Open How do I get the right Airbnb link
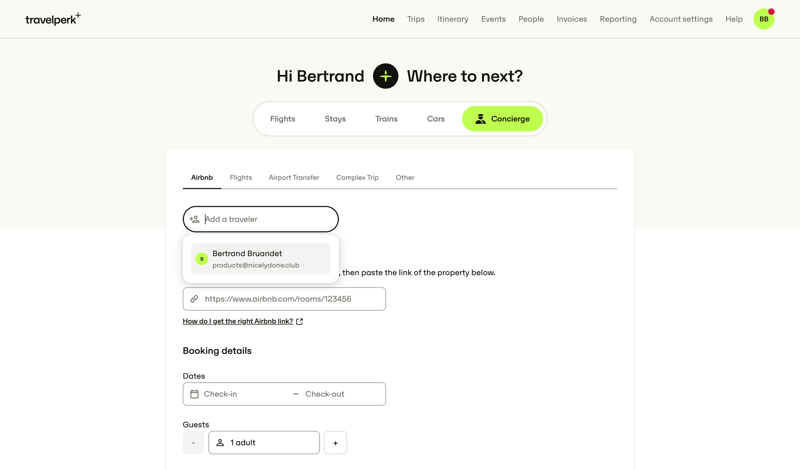 point(238,321)
